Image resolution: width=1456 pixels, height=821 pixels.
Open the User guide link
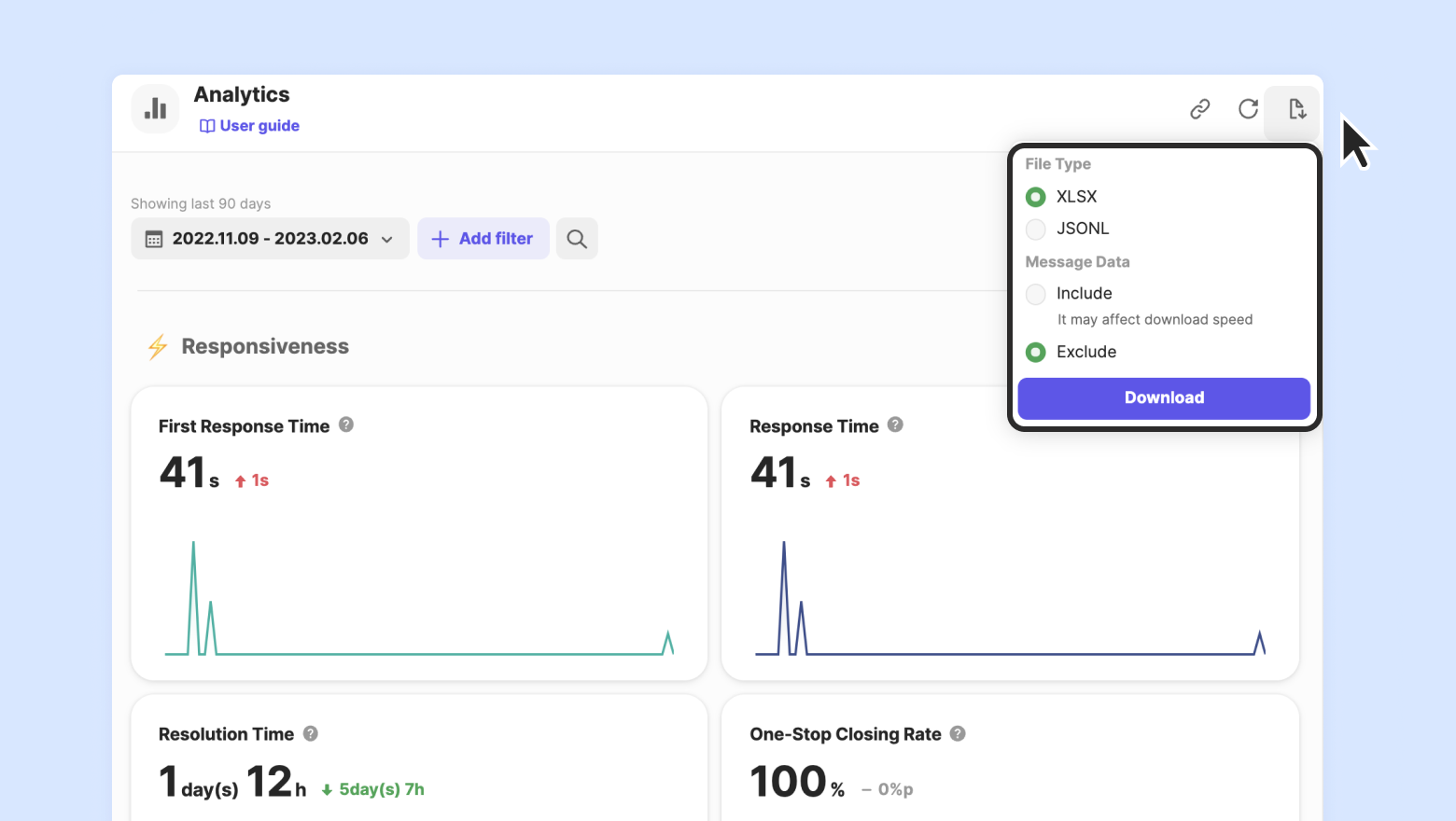(x=249, y=126)
